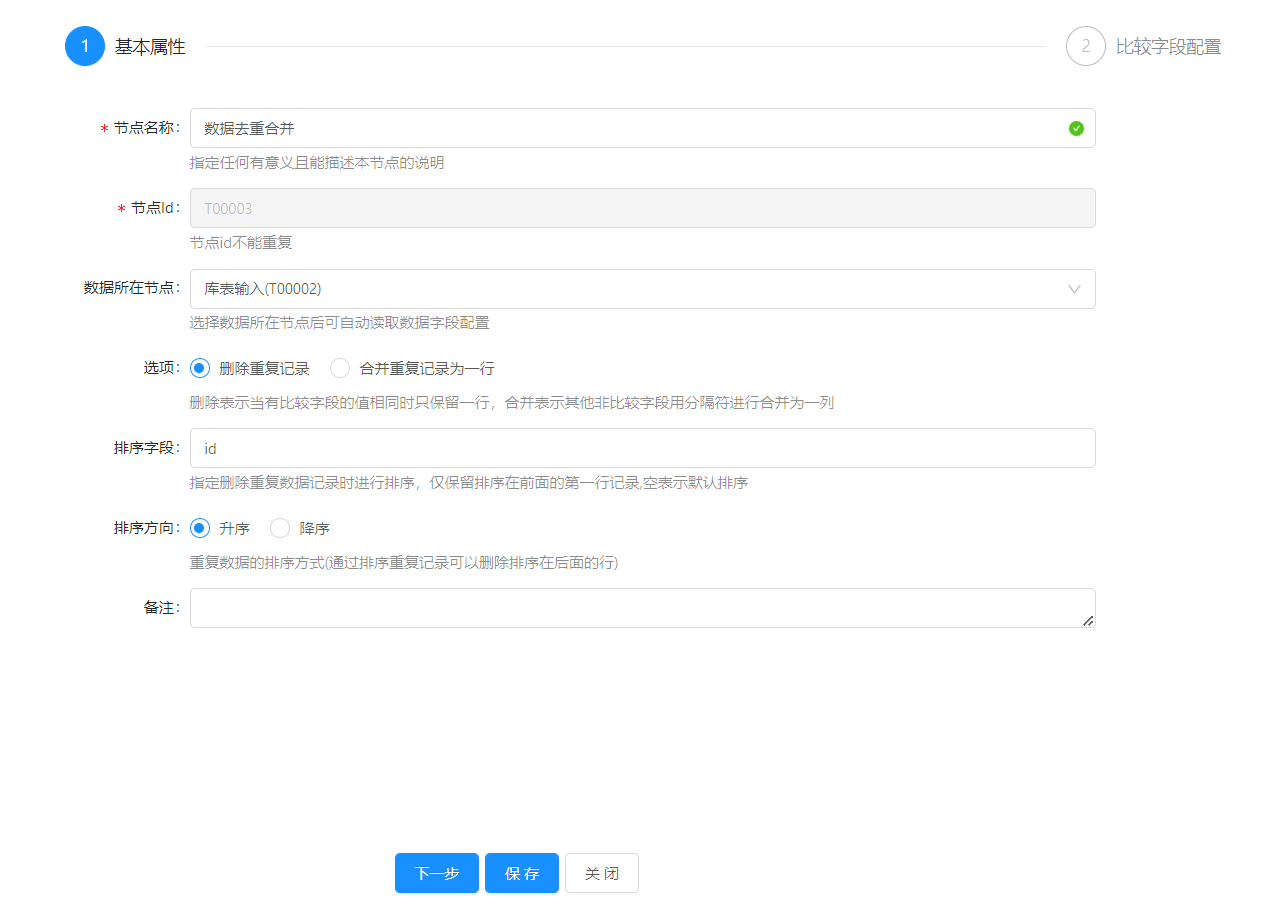The height and width of the screenshot is (913, 1269).
Task: Expand the 数据所在节点 dropdown arrow
Action: point(1074,289)
